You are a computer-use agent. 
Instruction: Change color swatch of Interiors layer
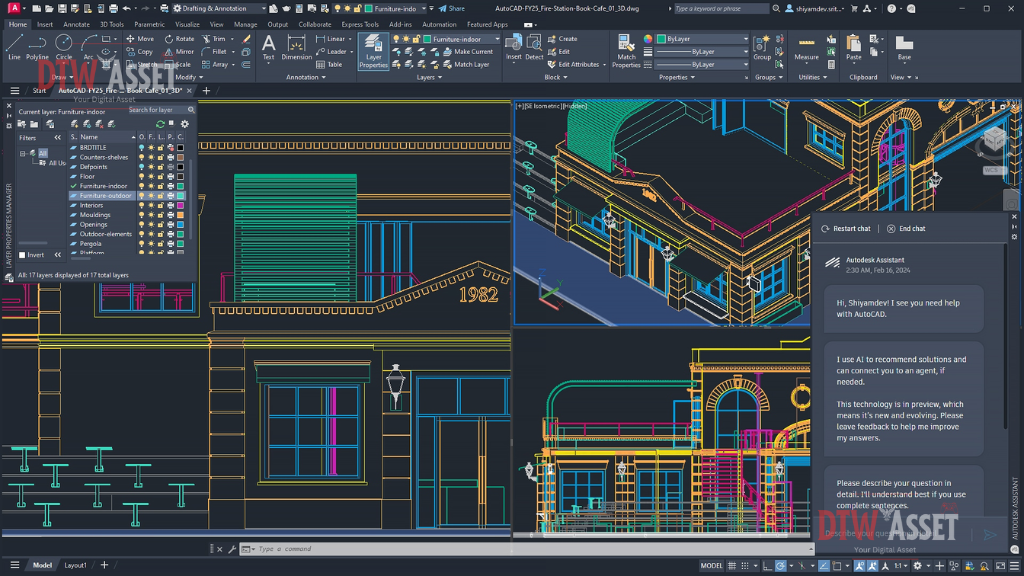coord(180,205)
